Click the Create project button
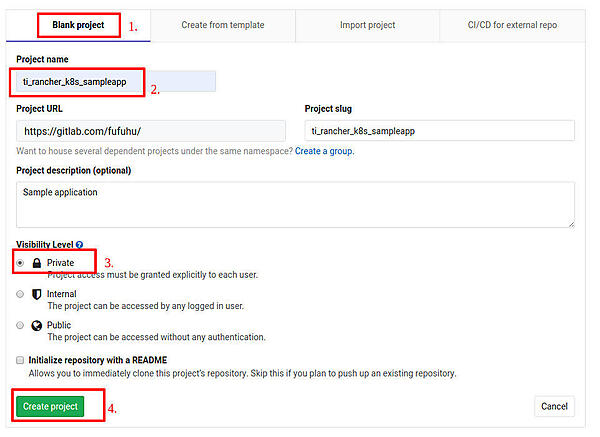 (50, 406)
